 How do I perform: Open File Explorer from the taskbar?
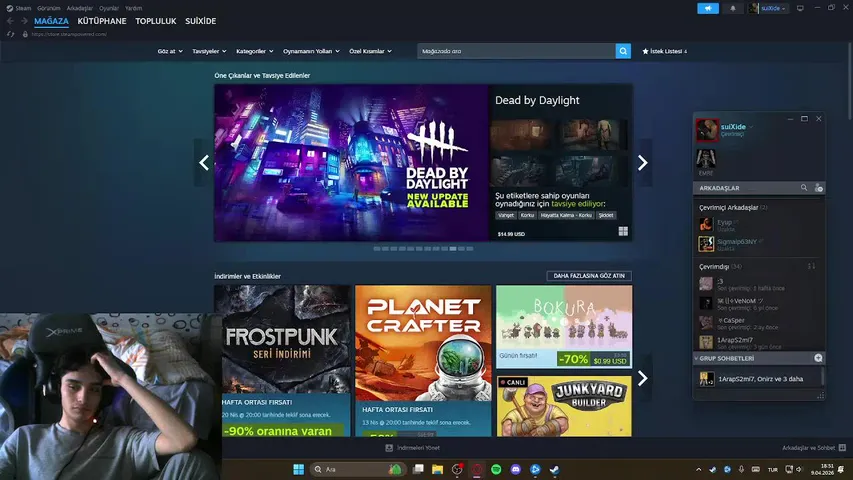[x=437, y=469]
